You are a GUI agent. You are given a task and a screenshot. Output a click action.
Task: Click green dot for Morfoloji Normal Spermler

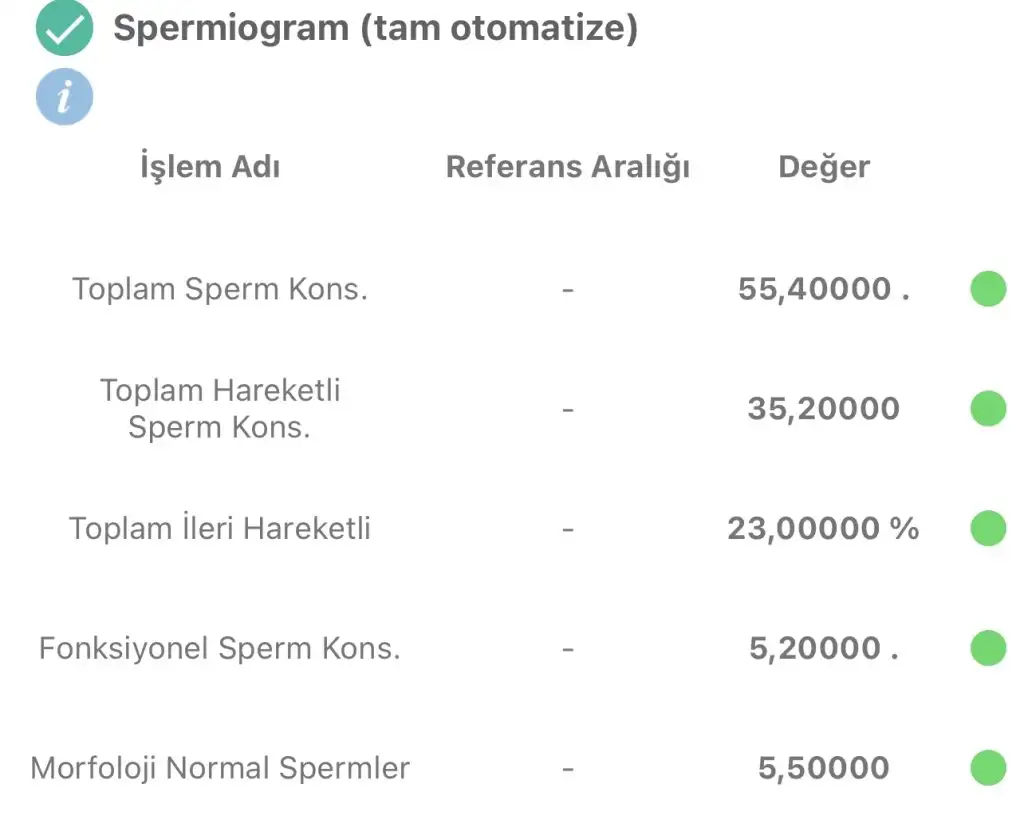tap(988, 768)
